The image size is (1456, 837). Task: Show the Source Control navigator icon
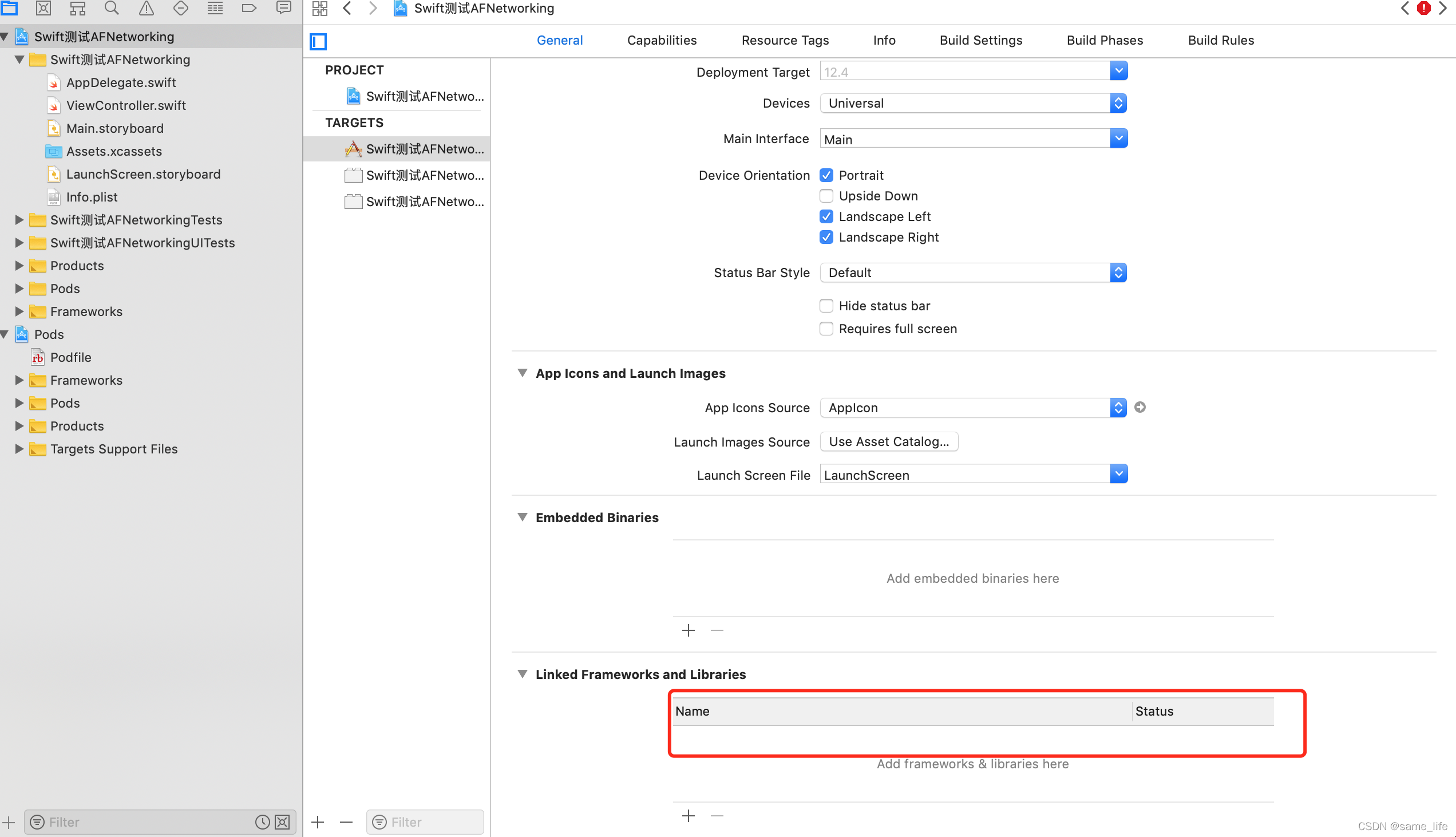pos(43,8)
